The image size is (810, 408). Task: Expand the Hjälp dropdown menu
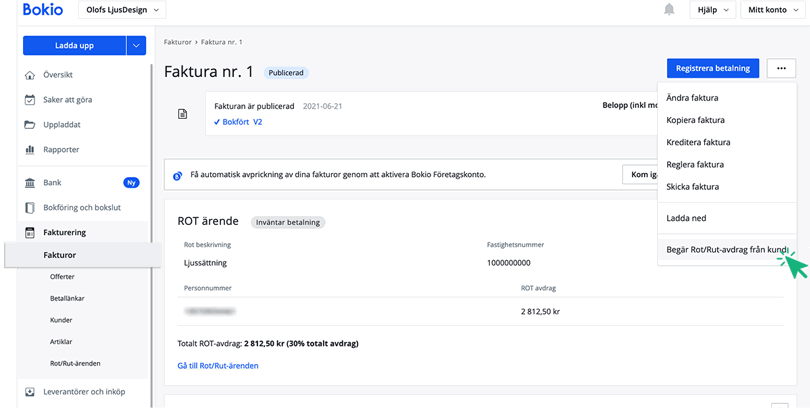(x=712, y=10)
